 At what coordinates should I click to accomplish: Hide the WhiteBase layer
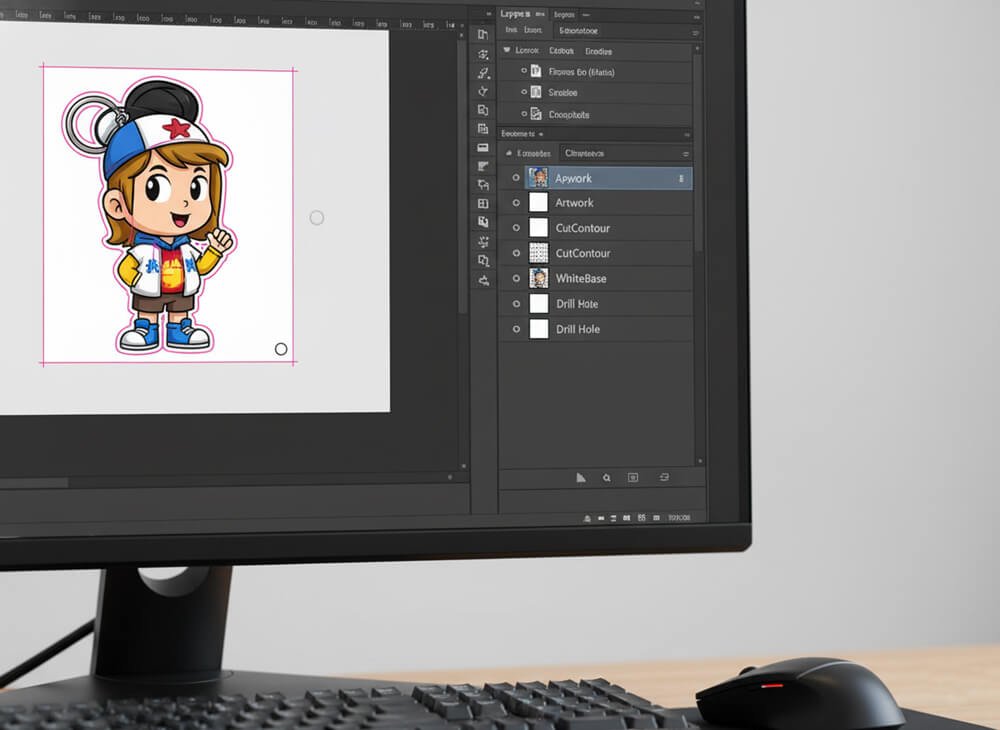point(516,279)
